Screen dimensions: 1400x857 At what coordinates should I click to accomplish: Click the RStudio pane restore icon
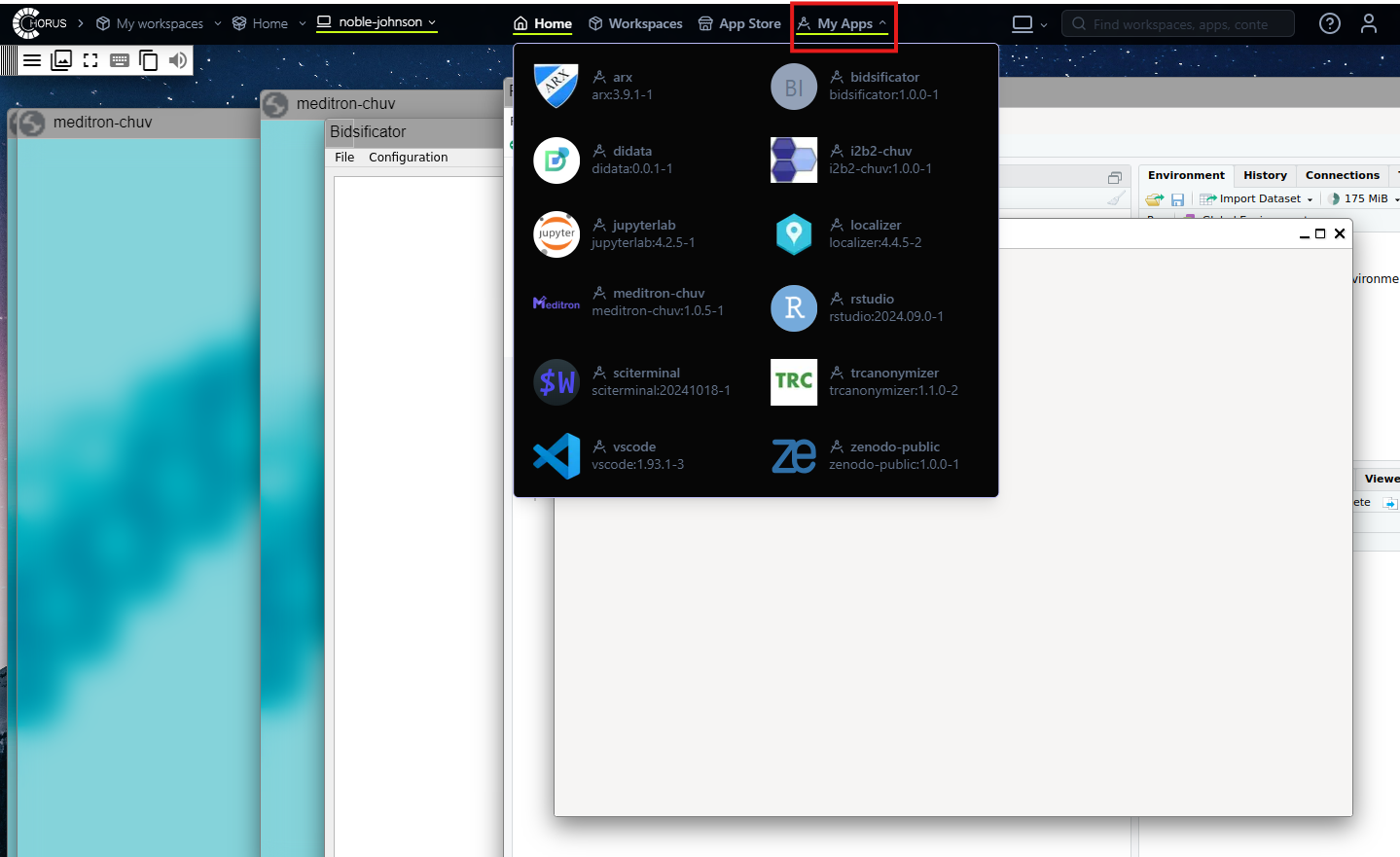coord(1115,177)
